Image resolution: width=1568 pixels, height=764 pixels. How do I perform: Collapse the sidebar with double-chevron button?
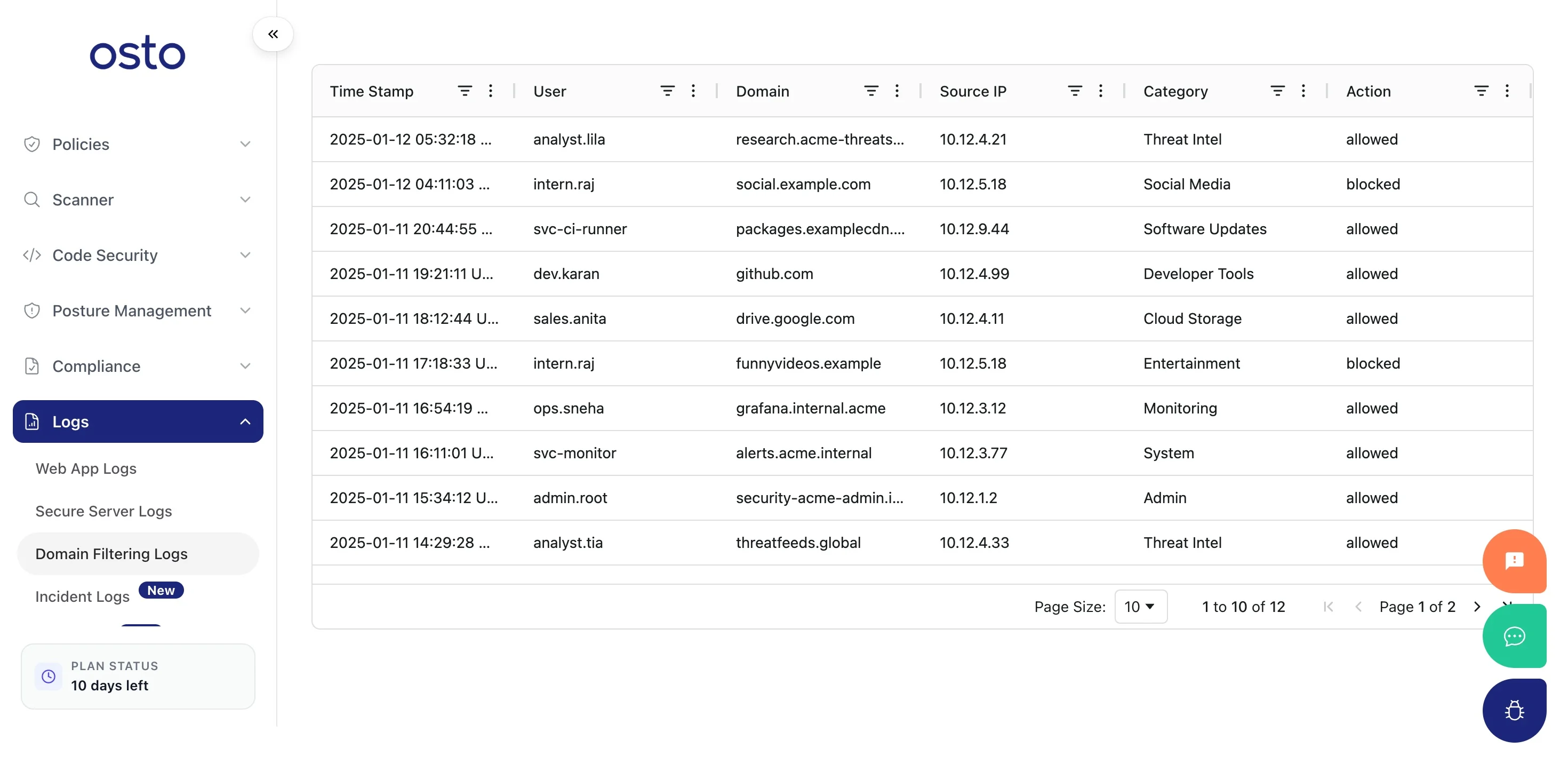click(273, 34)
